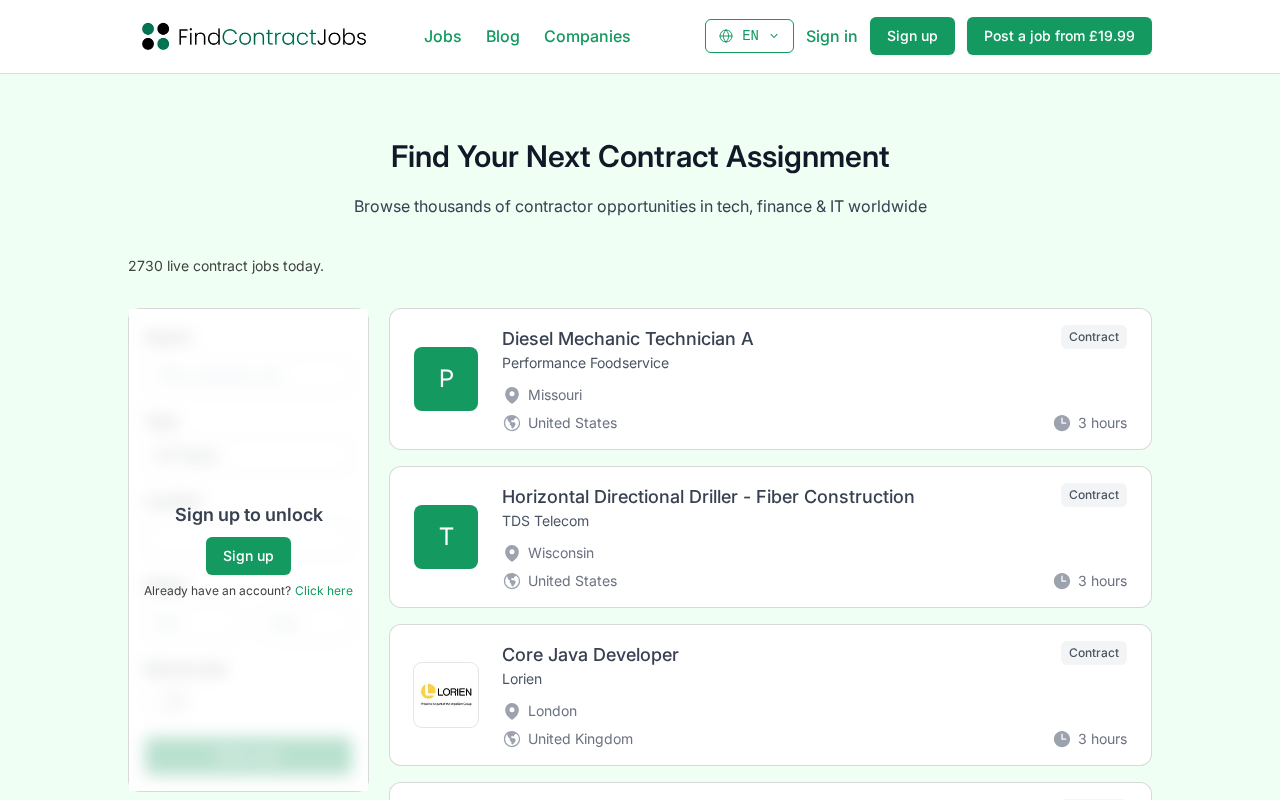Viewport: 1280px width, 800px height.
Task: Click United States in the TDS Telecom card
Action: [x=572, y=581]
